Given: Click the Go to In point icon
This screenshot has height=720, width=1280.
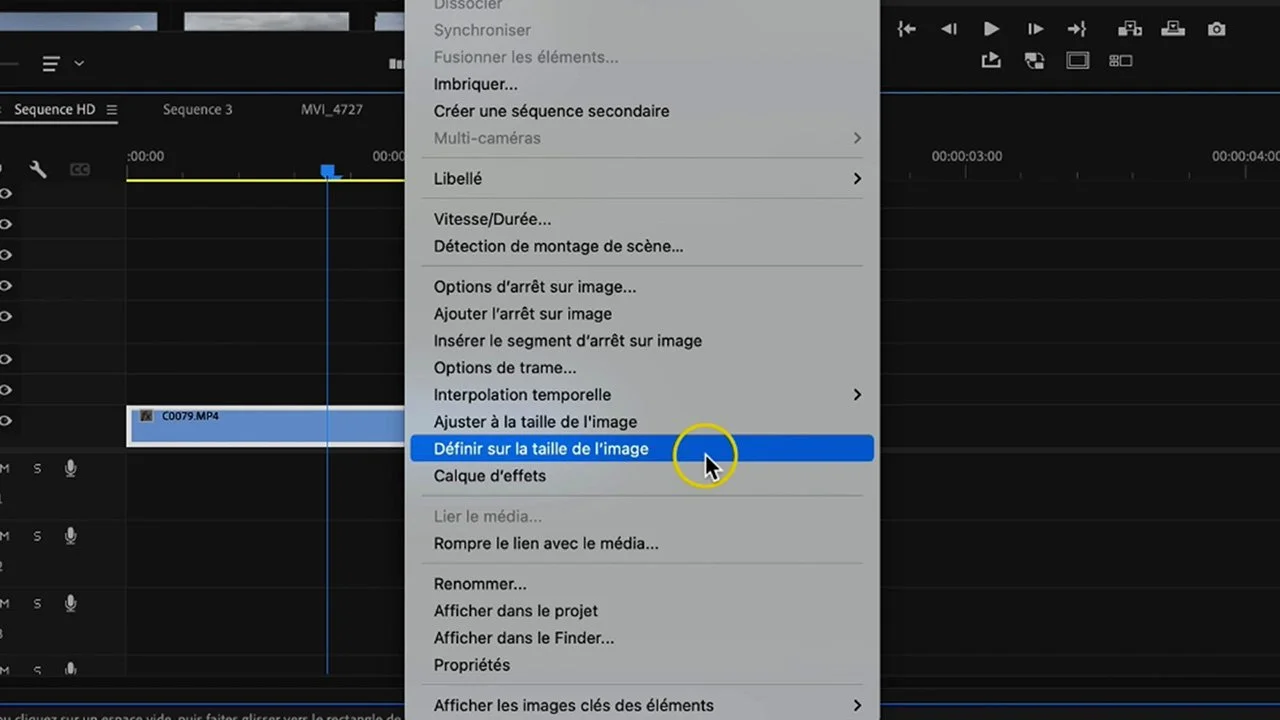Looking at the screenshot, I should point(906,29).
